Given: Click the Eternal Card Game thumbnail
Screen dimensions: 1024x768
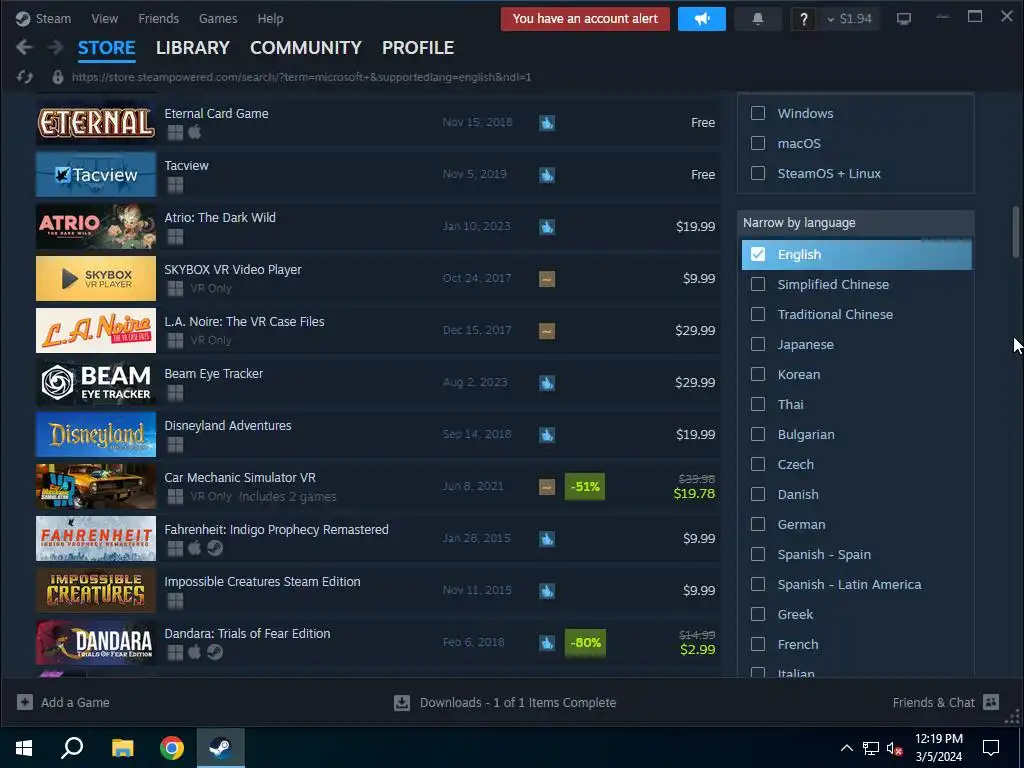Looking at the screenshot, I should 96,123.
